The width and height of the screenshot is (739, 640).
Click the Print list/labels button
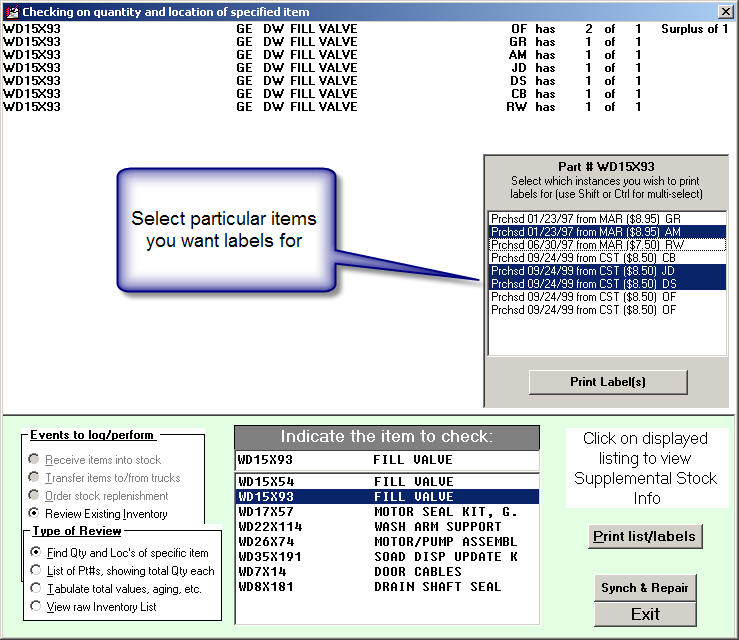tap(645, 536)
